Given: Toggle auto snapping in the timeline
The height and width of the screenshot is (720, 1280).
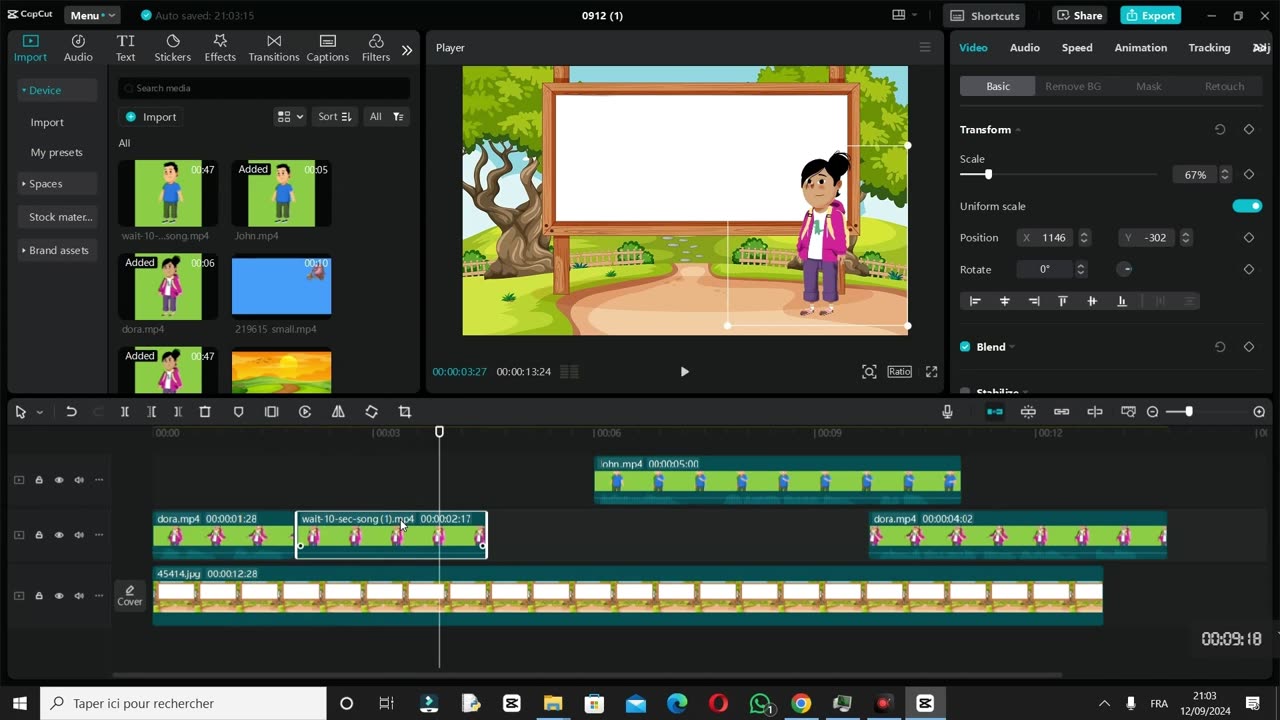Looking at the screenshot, I should click(x=1028, y=412).
